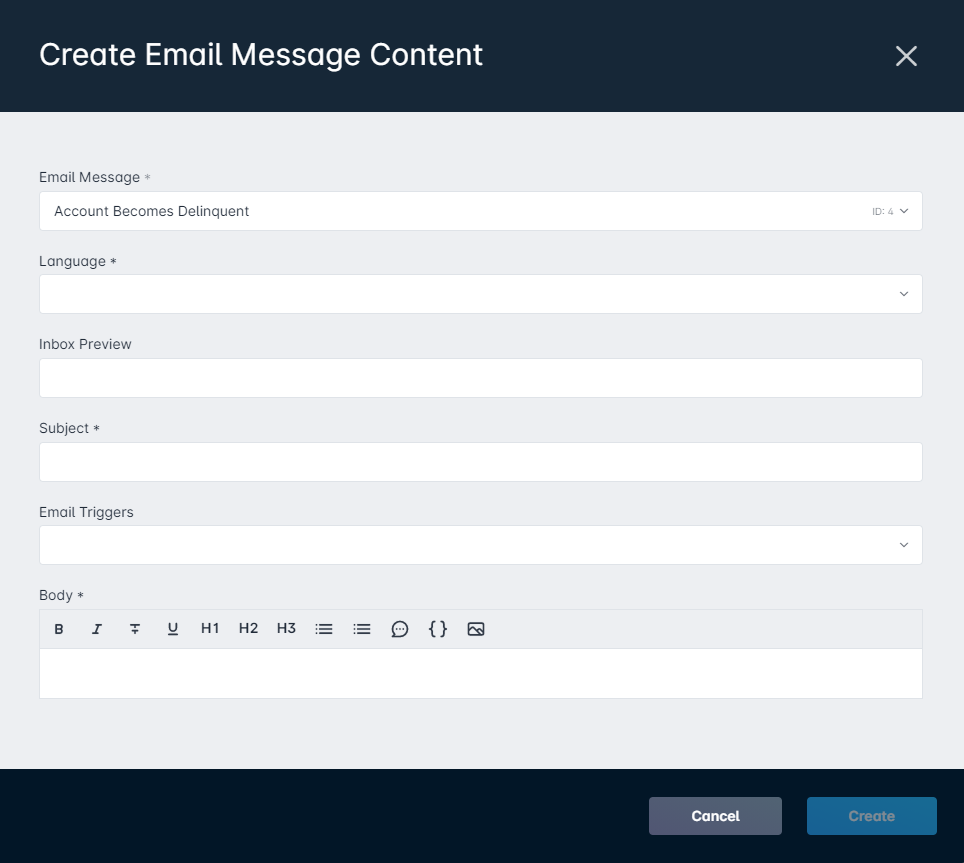Open the Language dropdown
This screenshot has height=863, width=964.
[481, 294]
